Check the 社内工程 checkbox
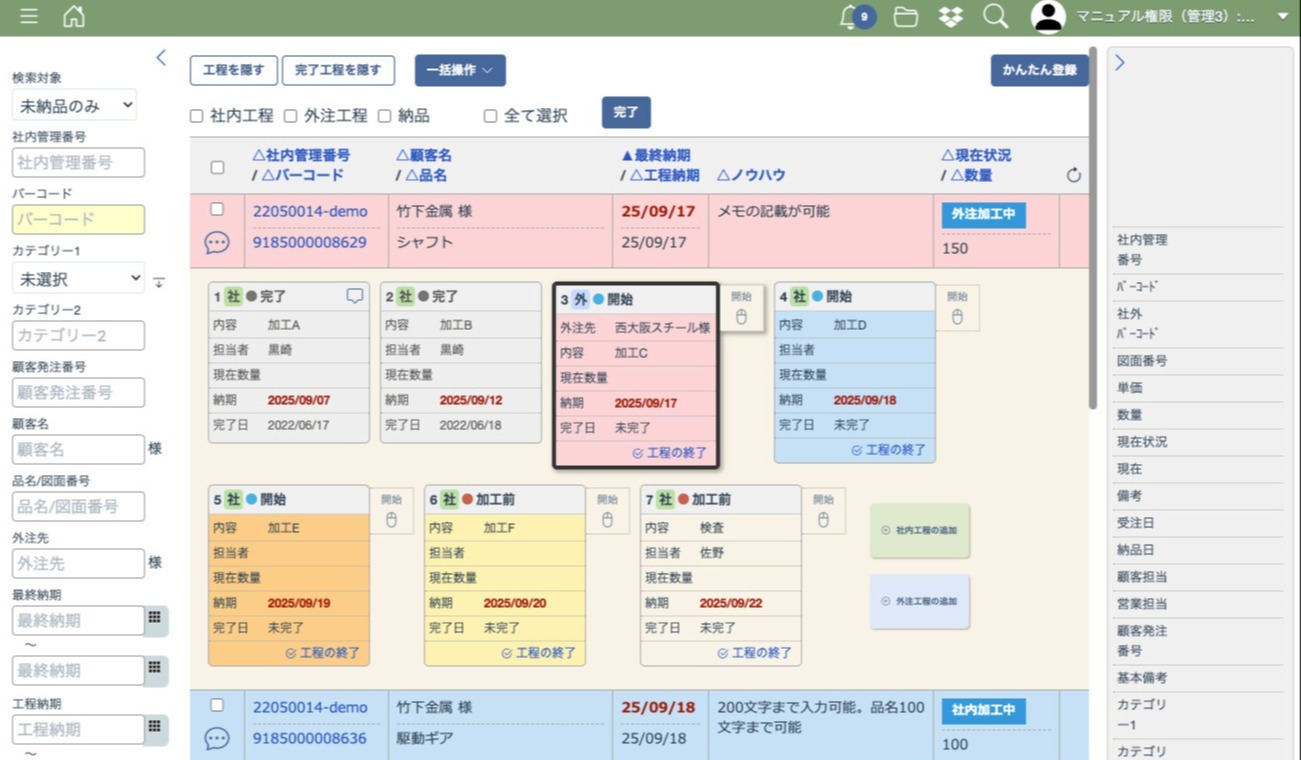The image size is (1301, 760). [197, 116]
